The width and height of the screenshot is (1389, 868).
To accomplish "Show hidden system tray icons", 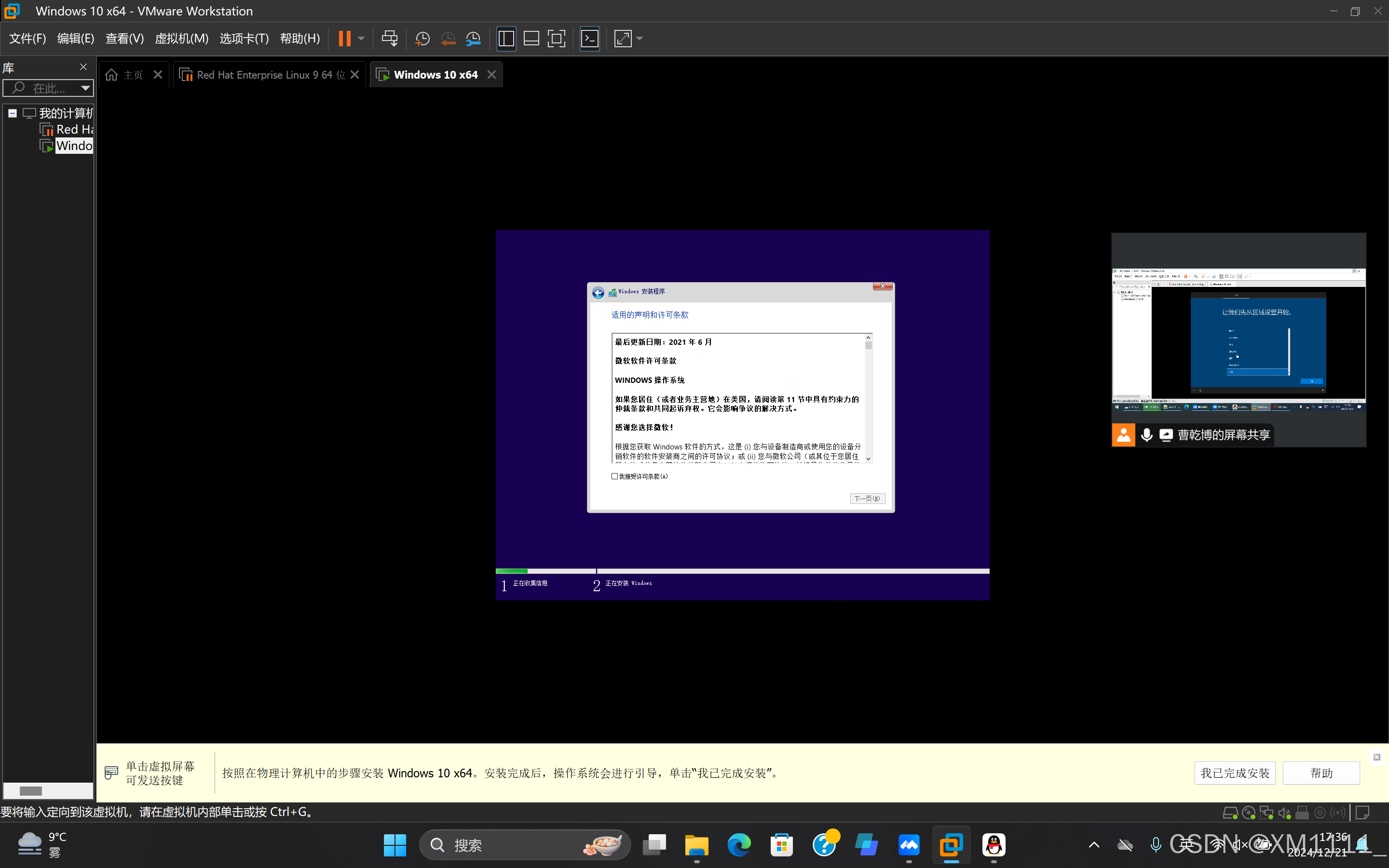I will pos(1094,845).
